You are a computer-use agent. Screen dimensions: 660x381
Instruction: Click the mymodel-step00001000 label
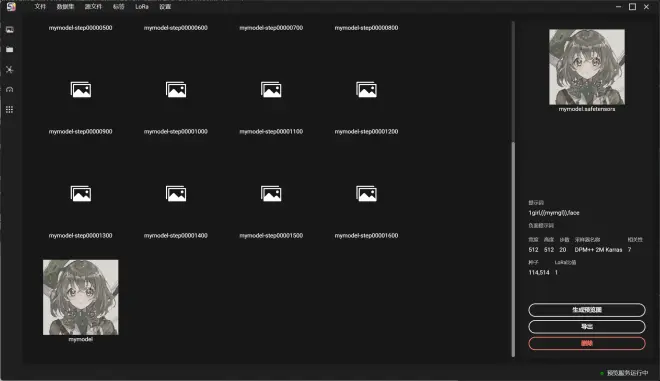(x=176, y=132)
